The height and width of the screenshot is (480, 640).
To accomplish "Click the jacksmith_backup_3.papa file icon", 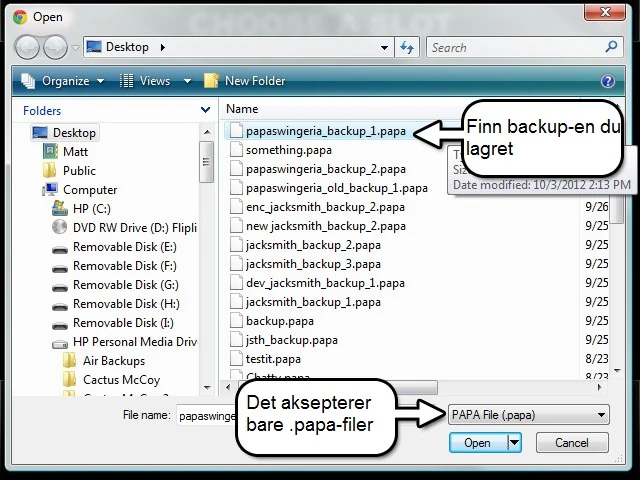I will [x=236, y=264].
